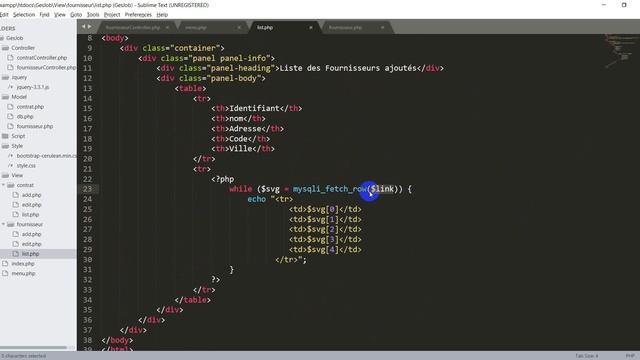Go to next tab with right arrow
640x360 pixels.
tap(90, 27)
